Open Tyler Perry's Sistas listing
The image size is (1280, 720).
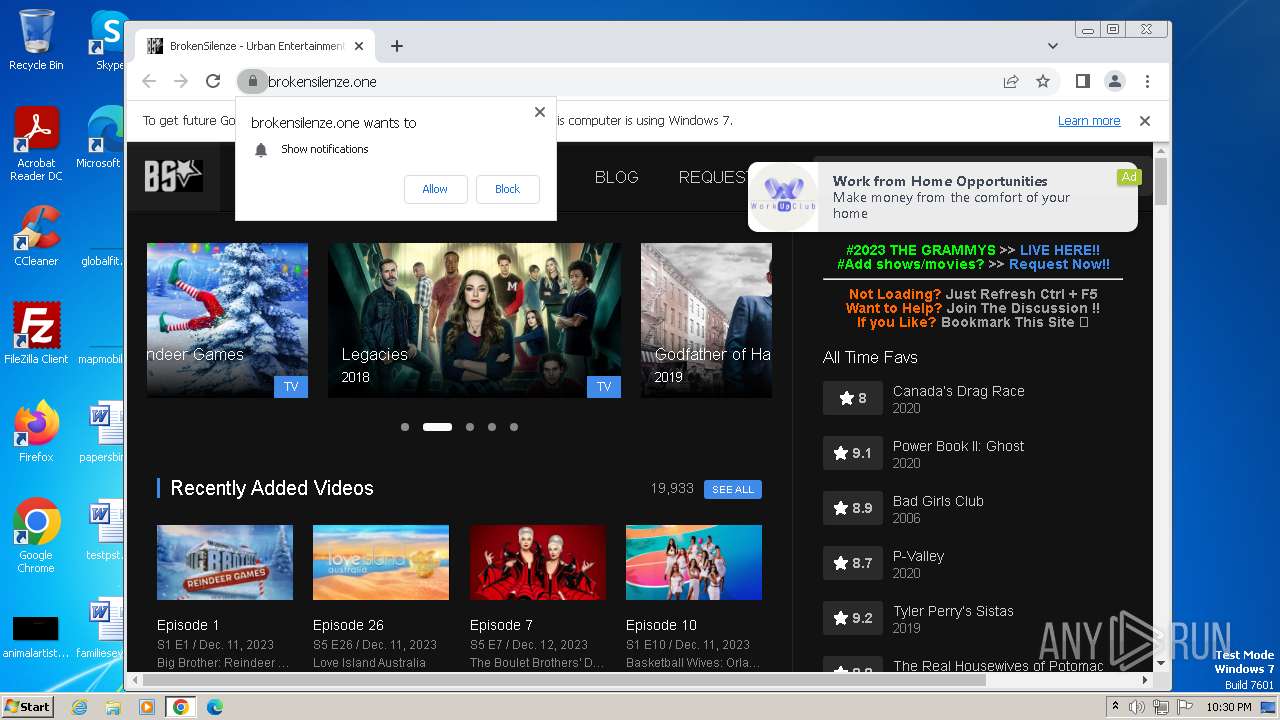pyautogui.click(x=953, y=611)
